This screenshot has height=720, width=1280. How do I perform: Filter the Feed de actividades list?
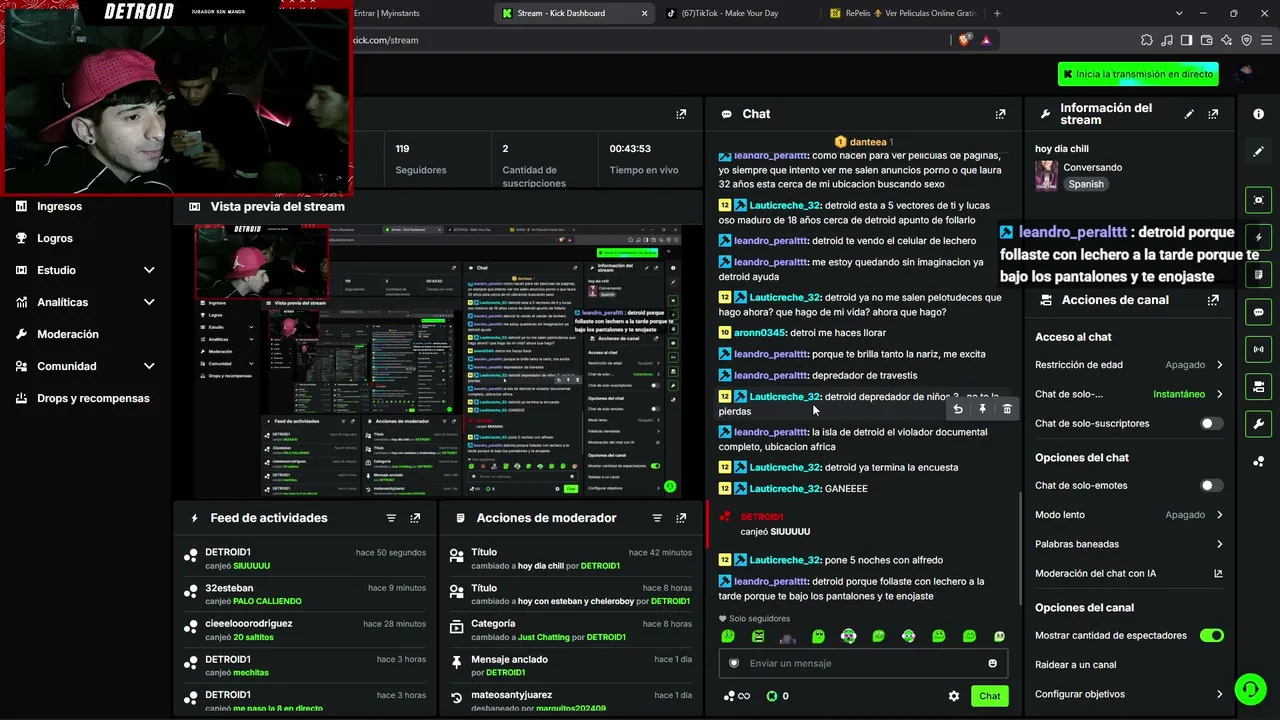tap(391, 518)
